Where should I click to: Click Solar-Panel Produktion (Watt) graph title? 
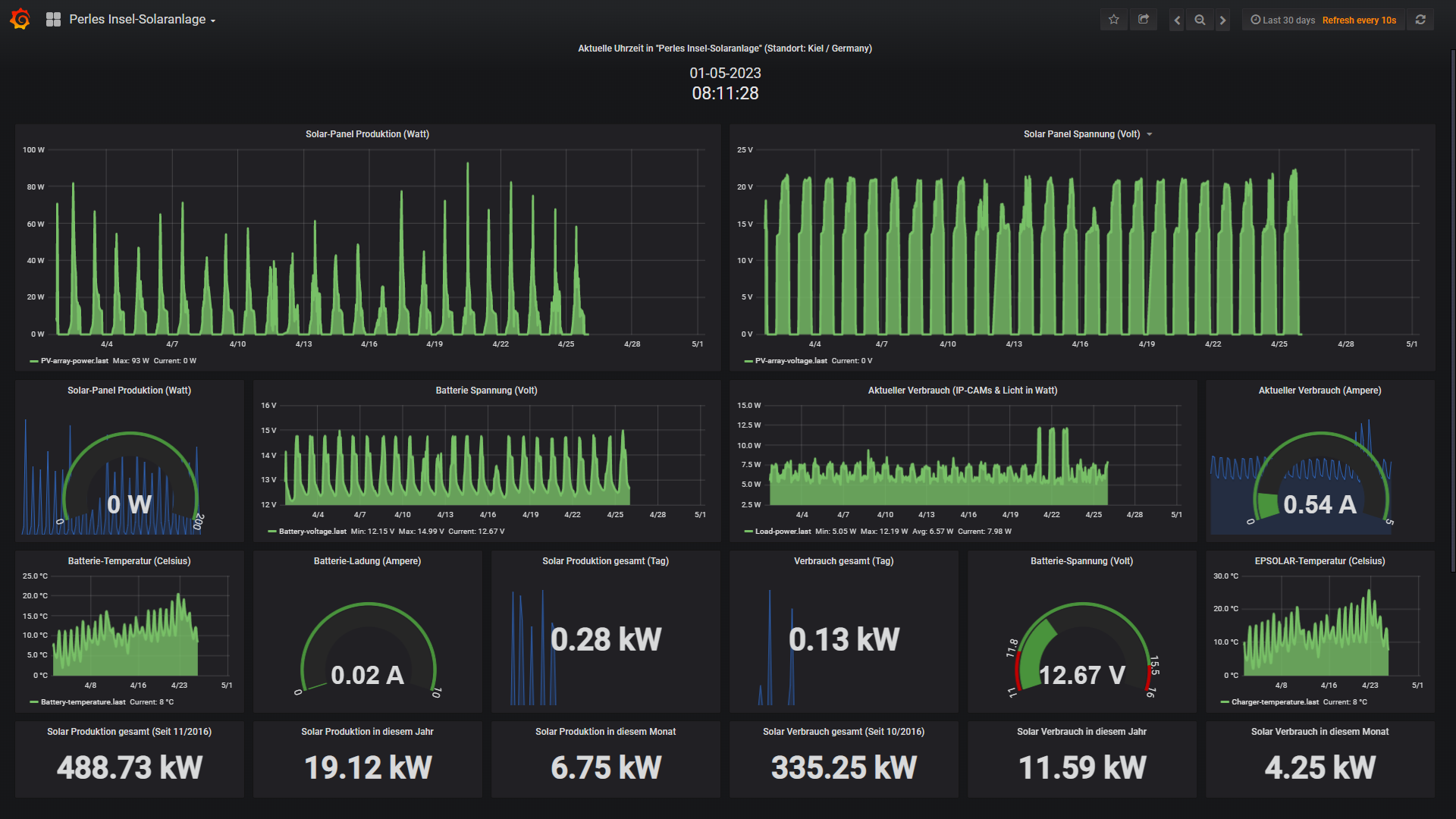tap(367, 134)
